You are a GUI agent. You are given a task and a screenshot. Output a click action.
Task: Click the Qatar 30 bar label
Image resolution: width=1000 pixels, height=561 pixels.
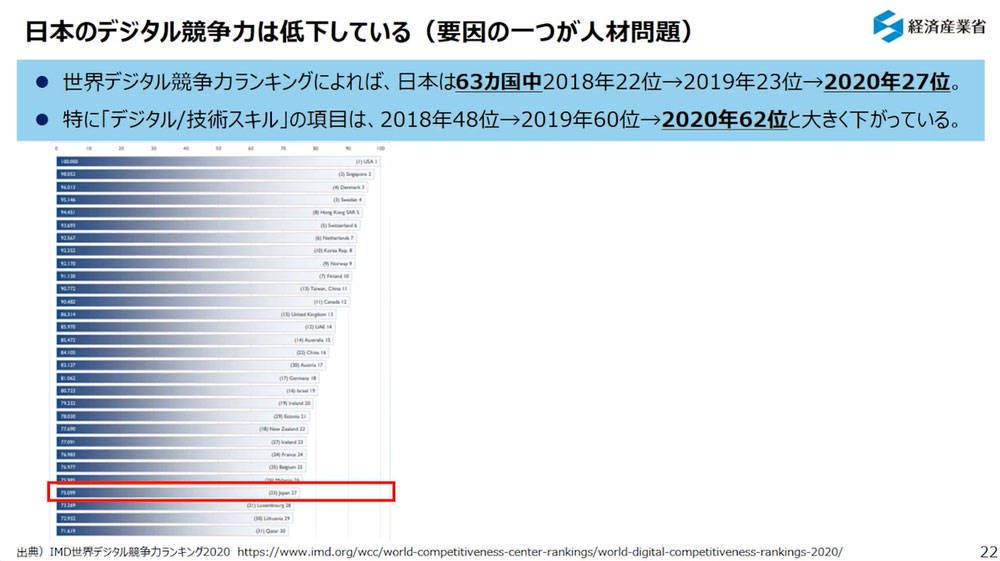click(x=270, y=531)
